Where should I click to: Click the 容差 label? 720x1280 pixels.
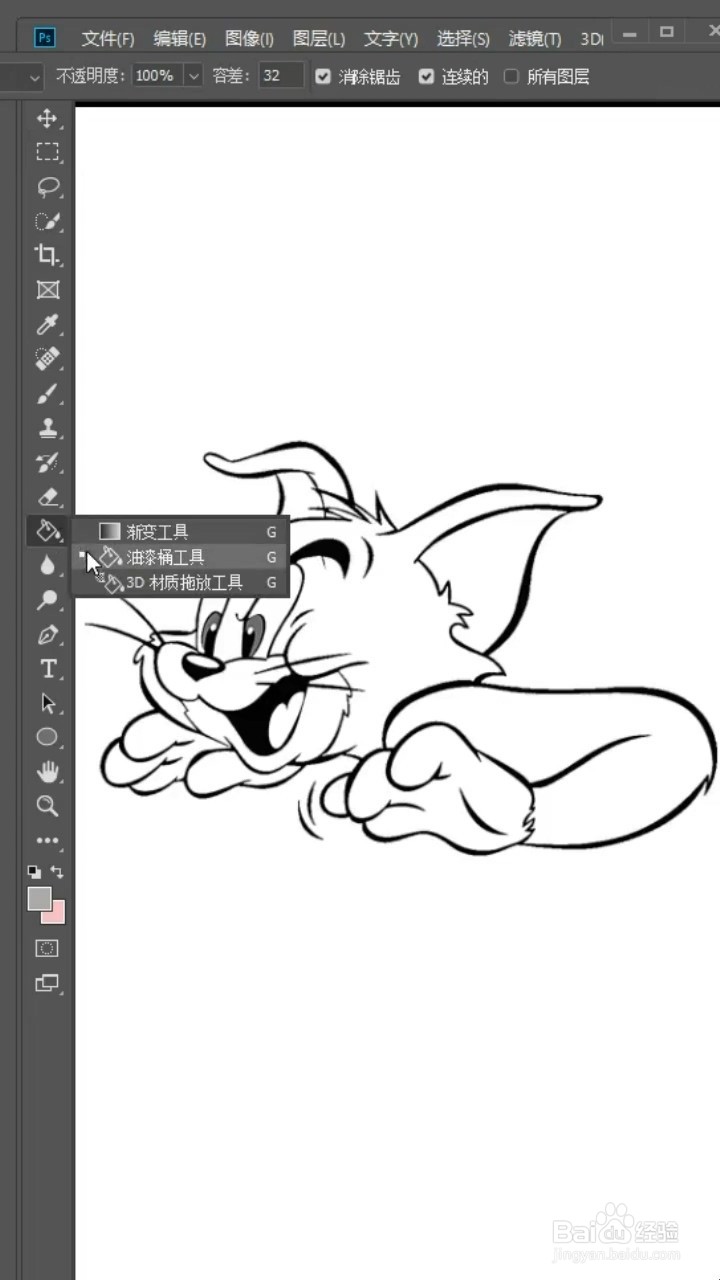pos(232,76)
